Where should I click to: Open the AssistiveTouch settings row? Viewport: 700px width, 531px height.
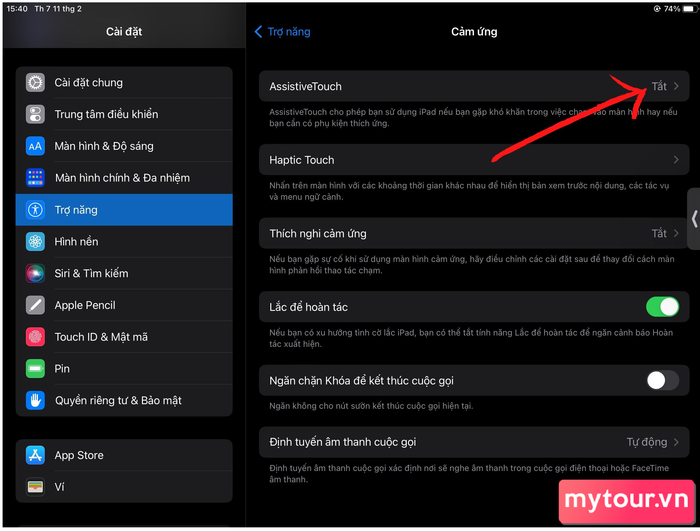(474, 86)
